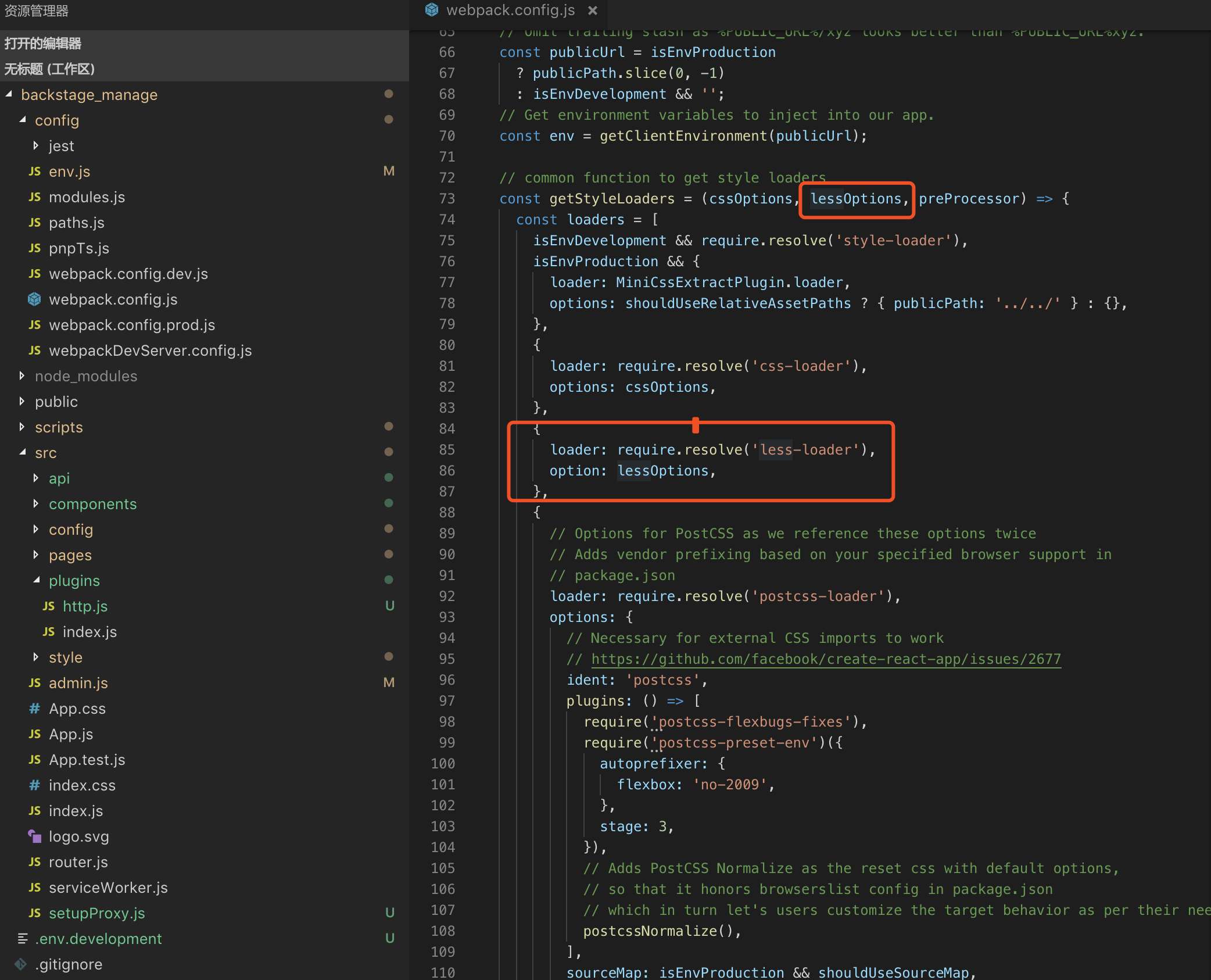Image resolution: width=1211 pixels, height=980 pixels.
Task: Click the webpack icon beside webpack.config.js in tree
Action: [x=35, y=299]
